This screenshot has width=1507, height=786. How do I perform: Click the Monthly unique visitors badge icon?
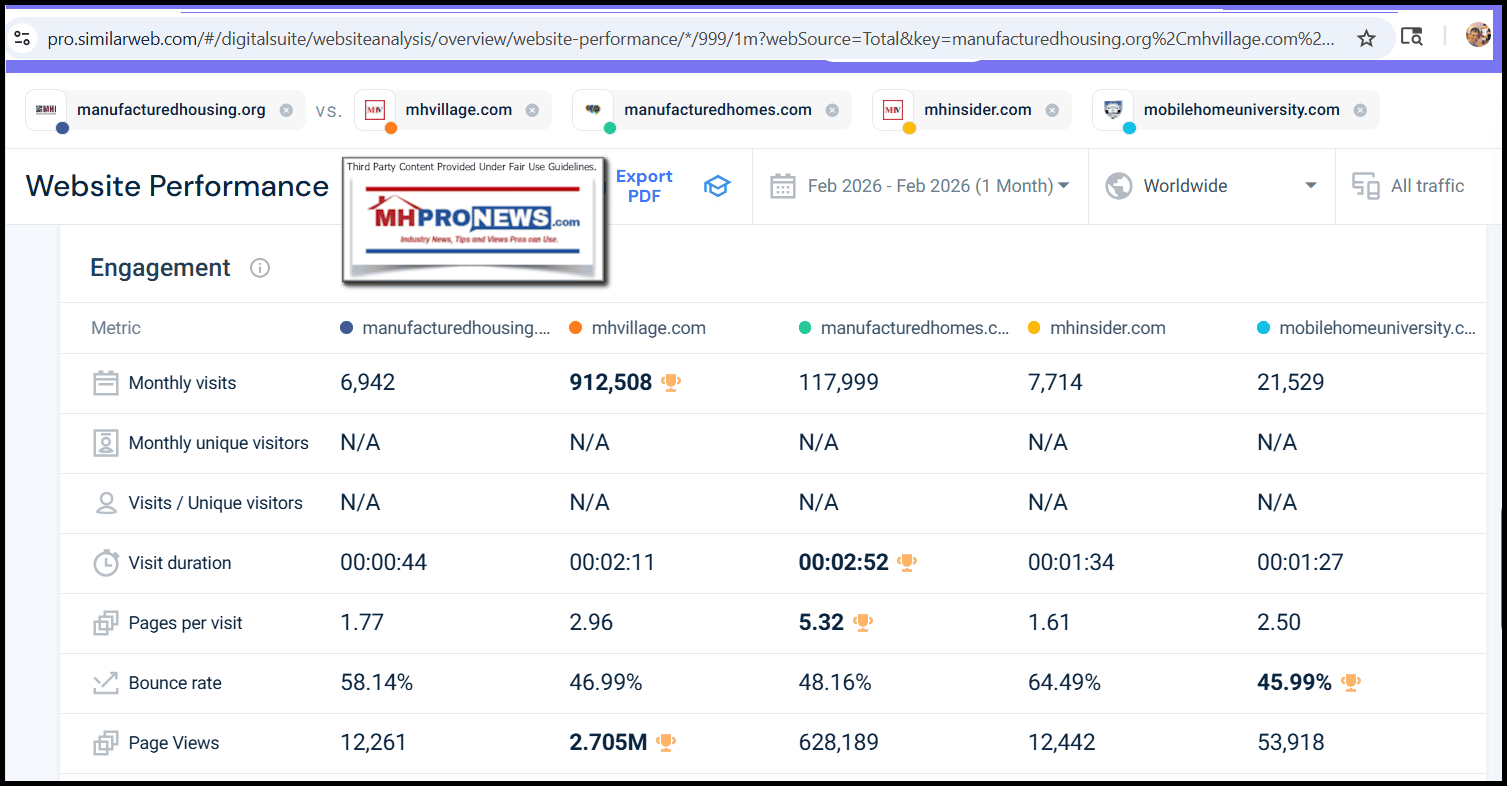105,442
